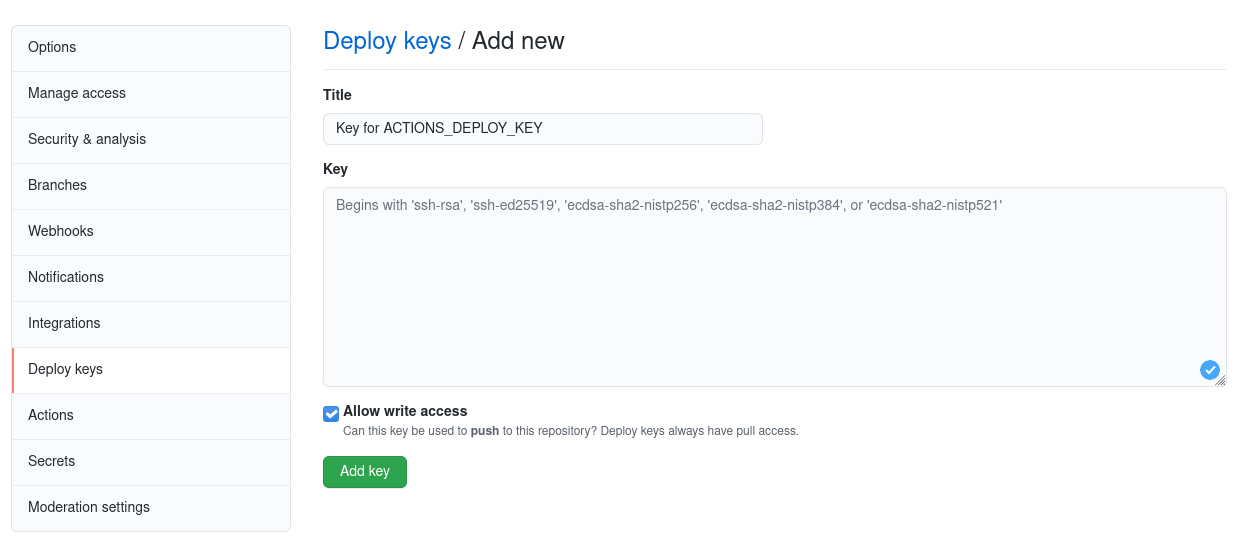
Task: Open the Webhooks settings
Action: [151, 232]
